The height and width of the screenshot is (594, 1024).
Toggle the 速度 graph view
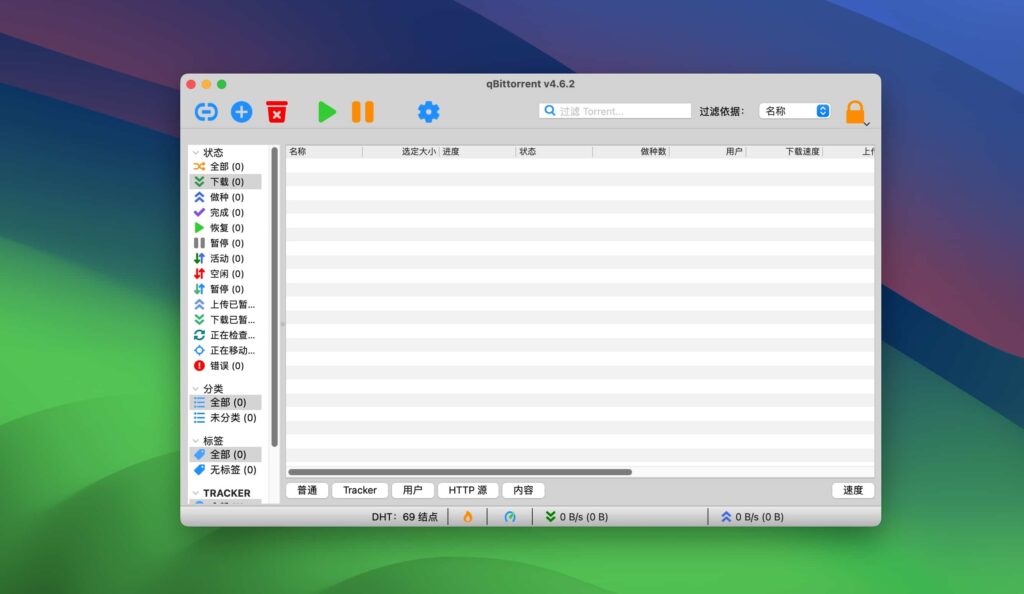[x=851, y=490]
